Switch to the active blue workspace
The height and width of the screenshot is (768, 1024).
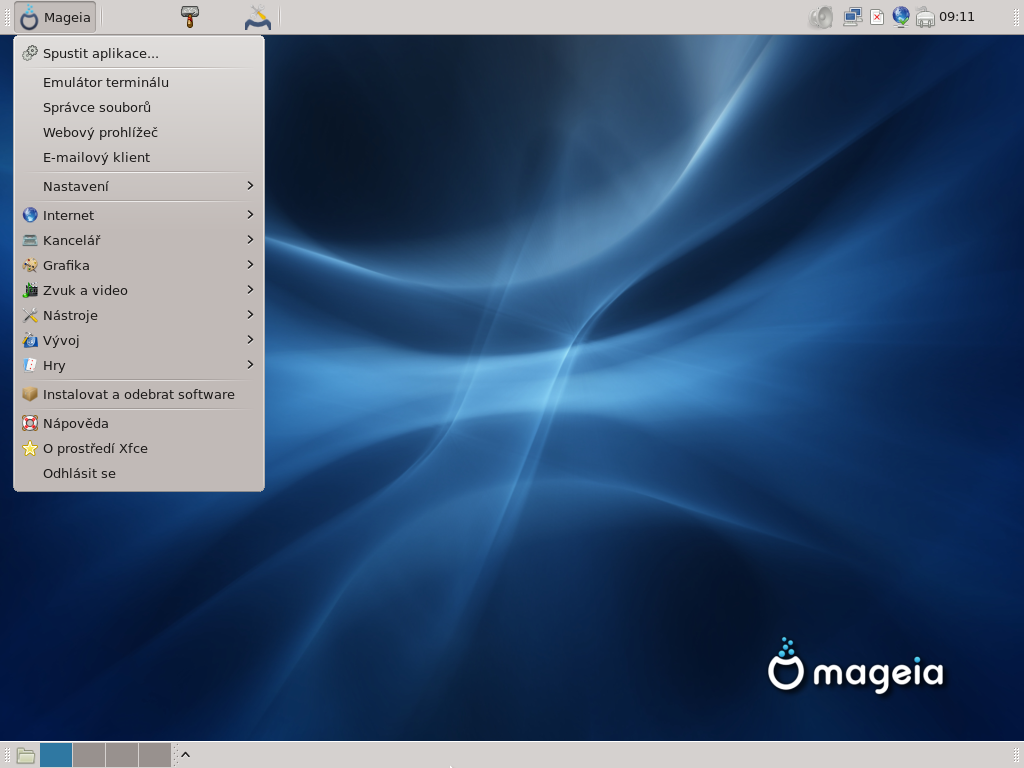pyautogui.click(x=56, y=755)
